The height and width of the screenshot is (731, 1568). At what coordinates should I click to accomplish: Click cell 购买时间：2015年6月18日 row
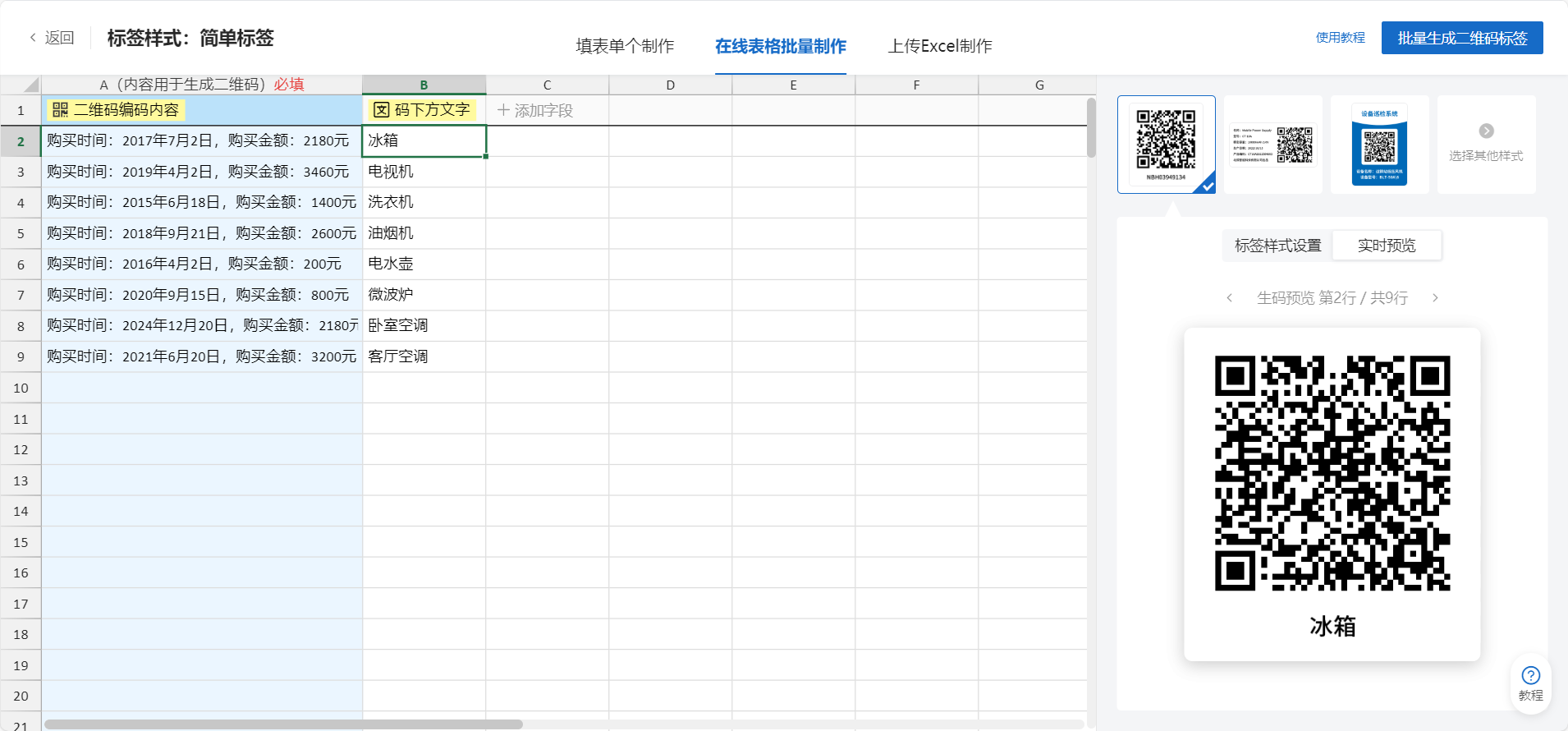point(202,203)
